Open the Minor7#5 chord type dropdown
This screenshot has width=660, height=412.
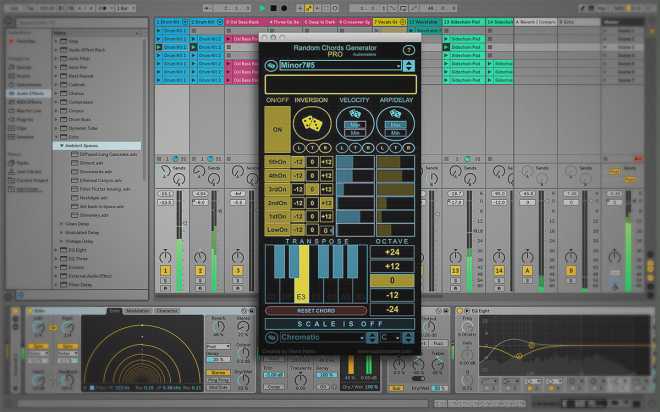click(340, 65)
